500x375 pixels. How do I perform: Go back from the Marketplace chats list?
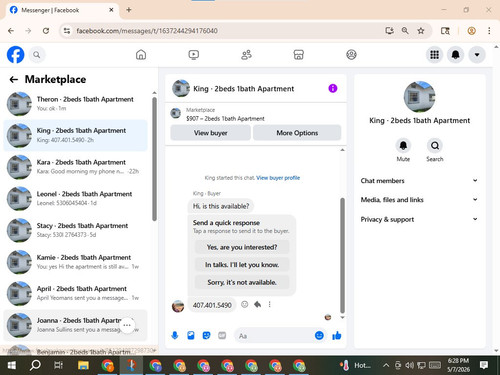coord(14,79)
